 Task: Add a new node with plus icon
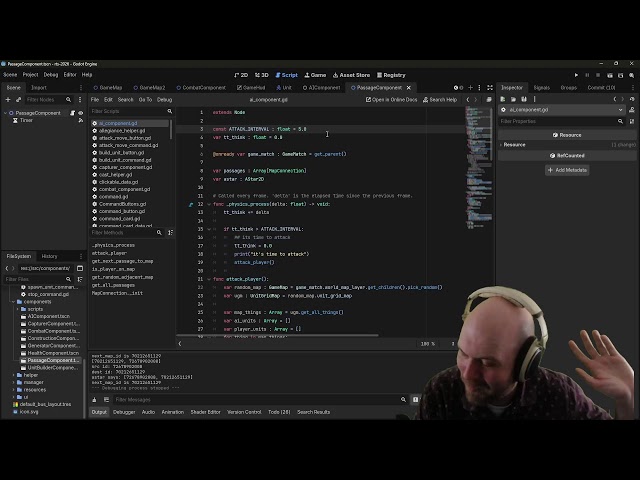8,100
